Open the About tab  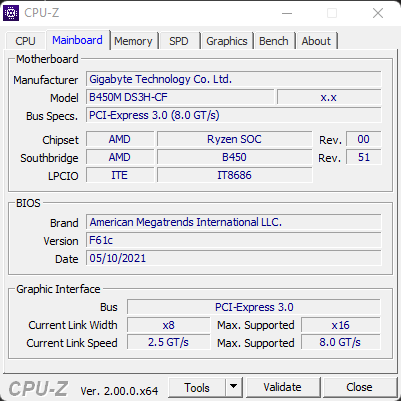[x=316, y=41]
